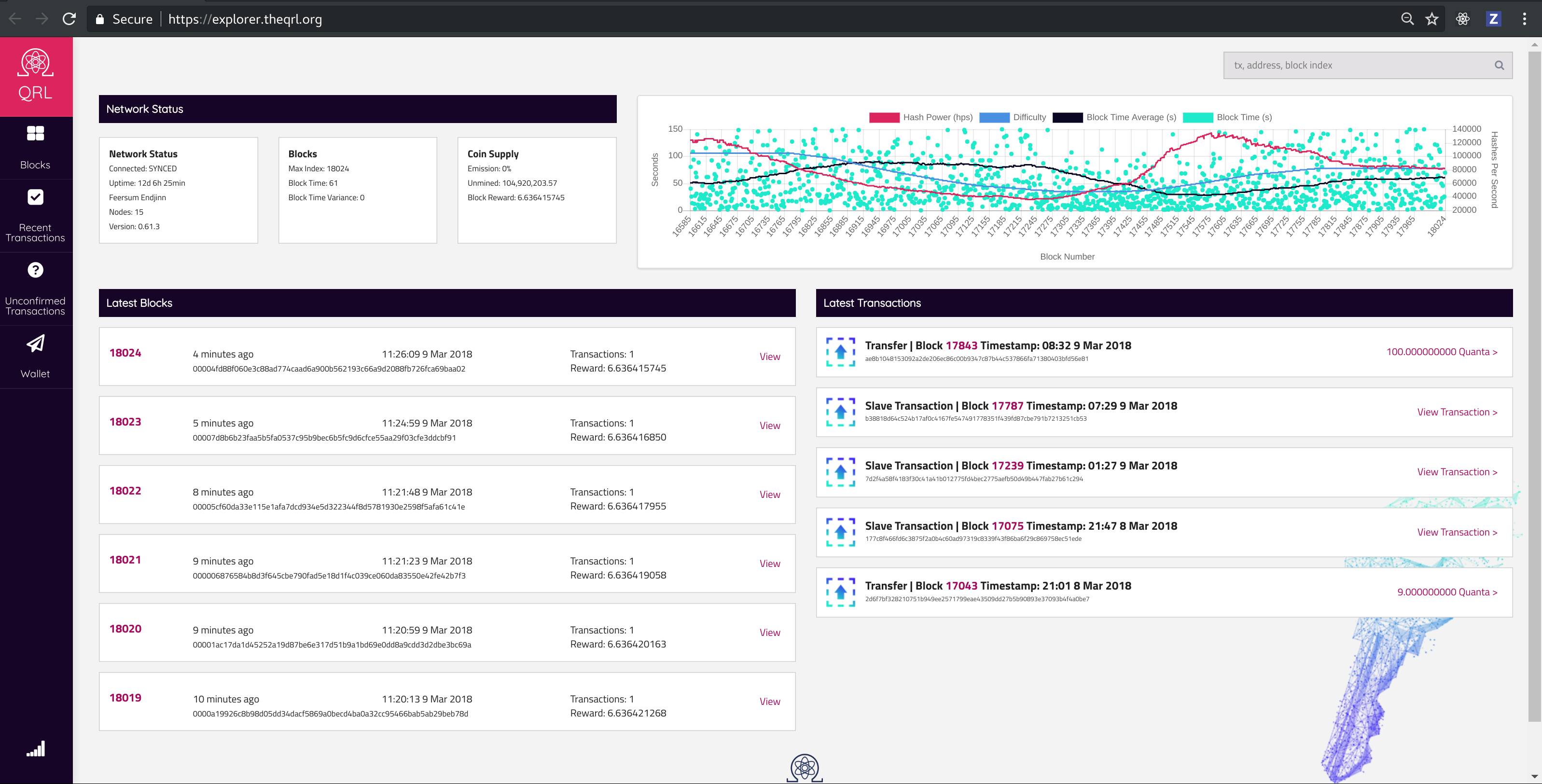Click the QRL logo in the sidebar
This screenshot has height=784, width=1542.
tap(35, 76)
